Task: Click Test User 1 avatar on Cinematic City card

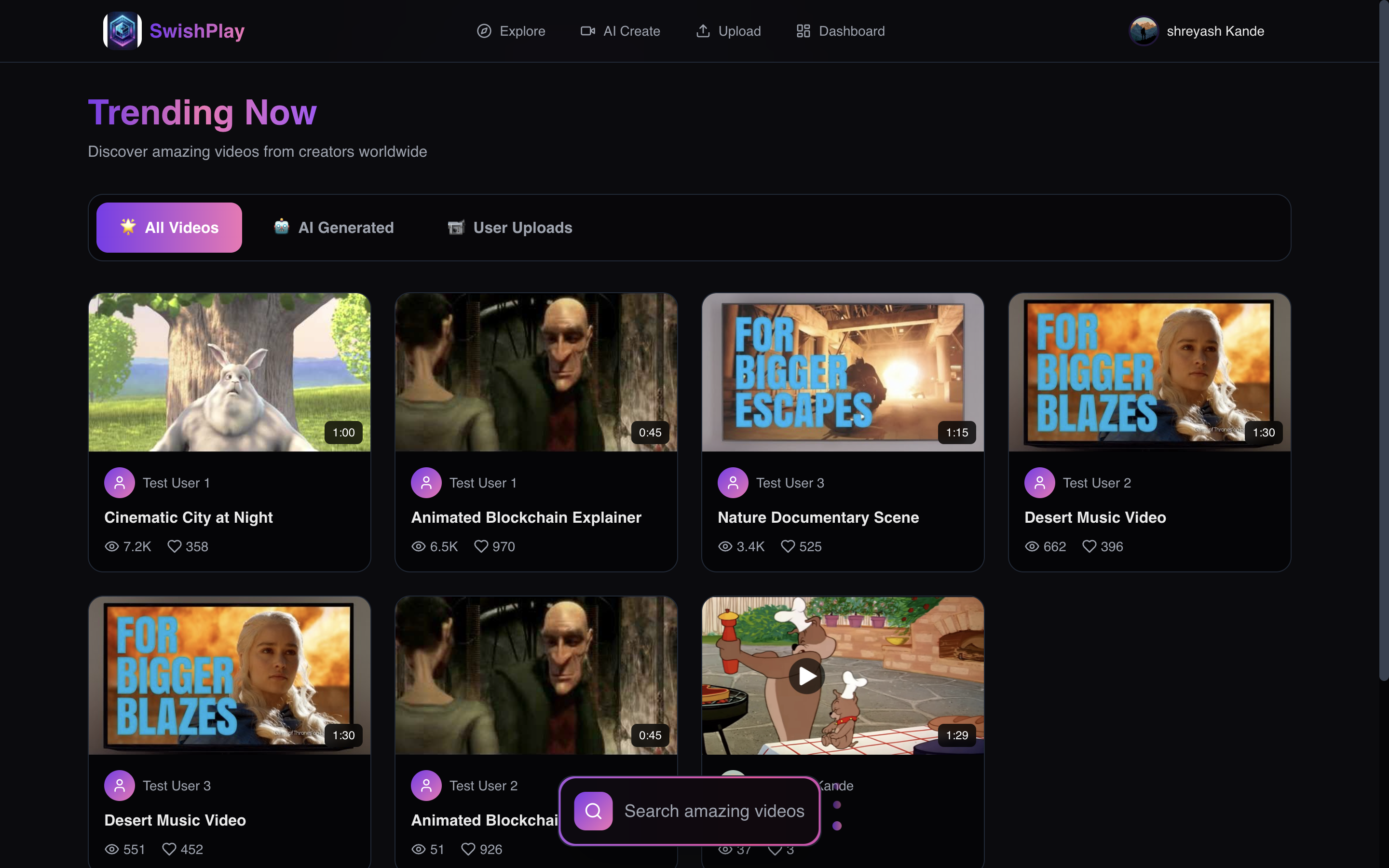Action: pyautogui.click(x=120, y=483)
